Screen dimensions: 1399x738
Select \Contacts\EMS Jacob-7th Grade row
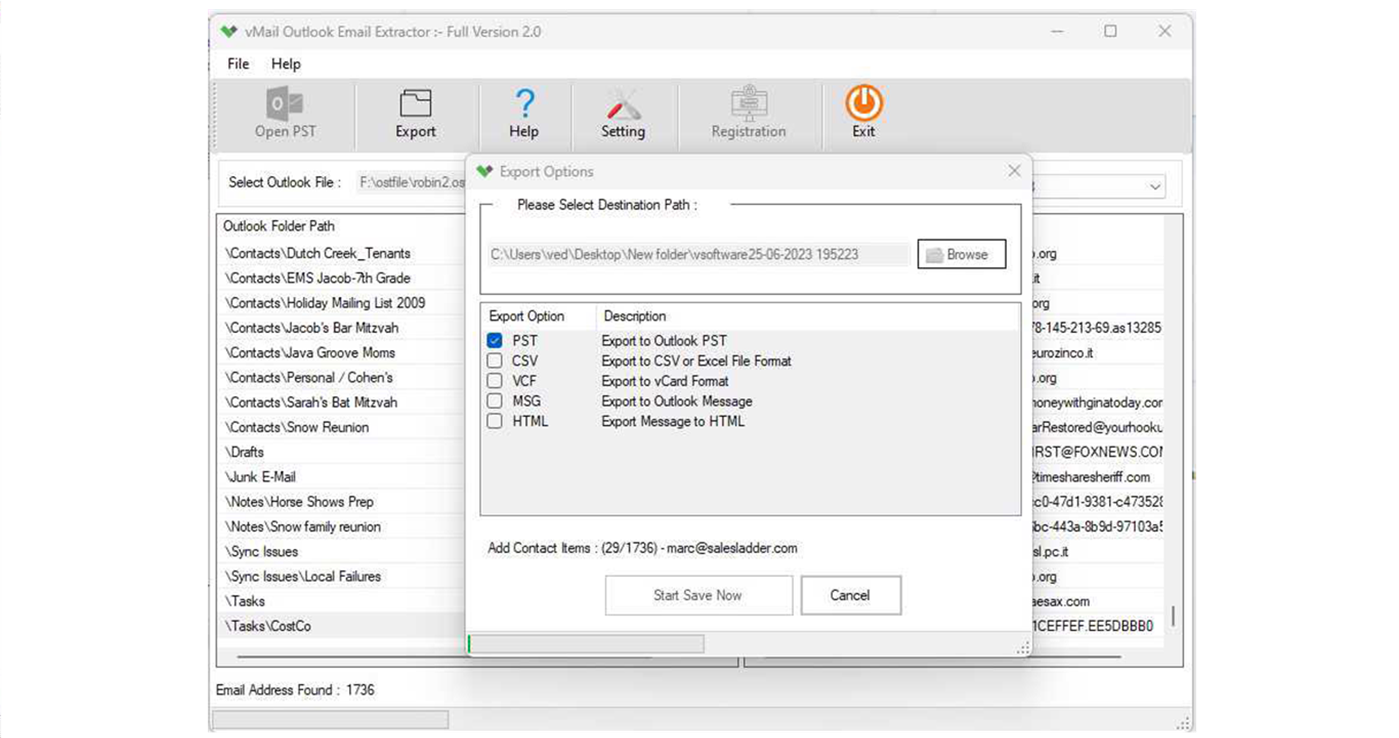pos(341,278)
